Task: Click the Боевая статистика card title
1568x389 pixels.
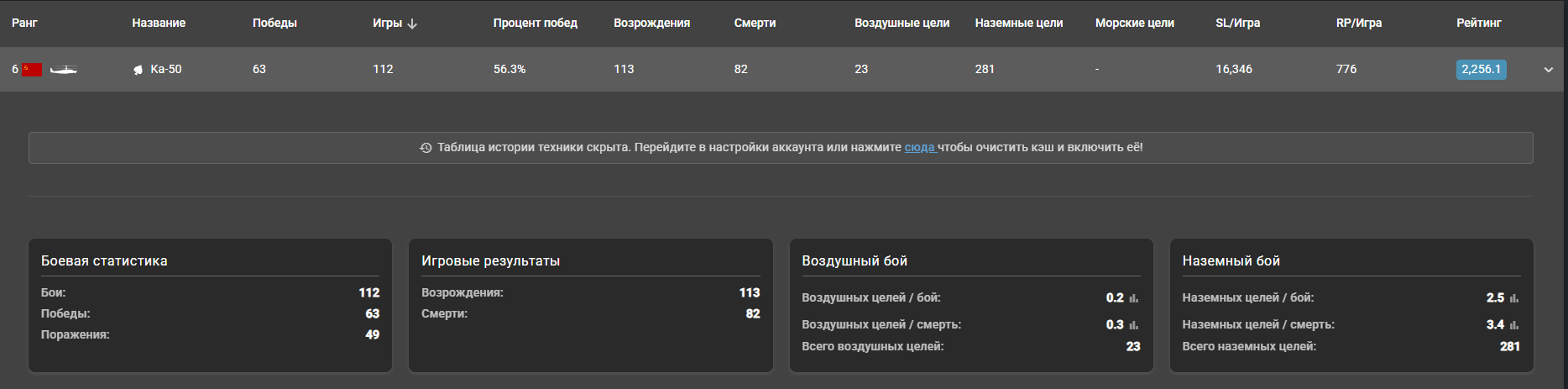Action: pos(104,260)
